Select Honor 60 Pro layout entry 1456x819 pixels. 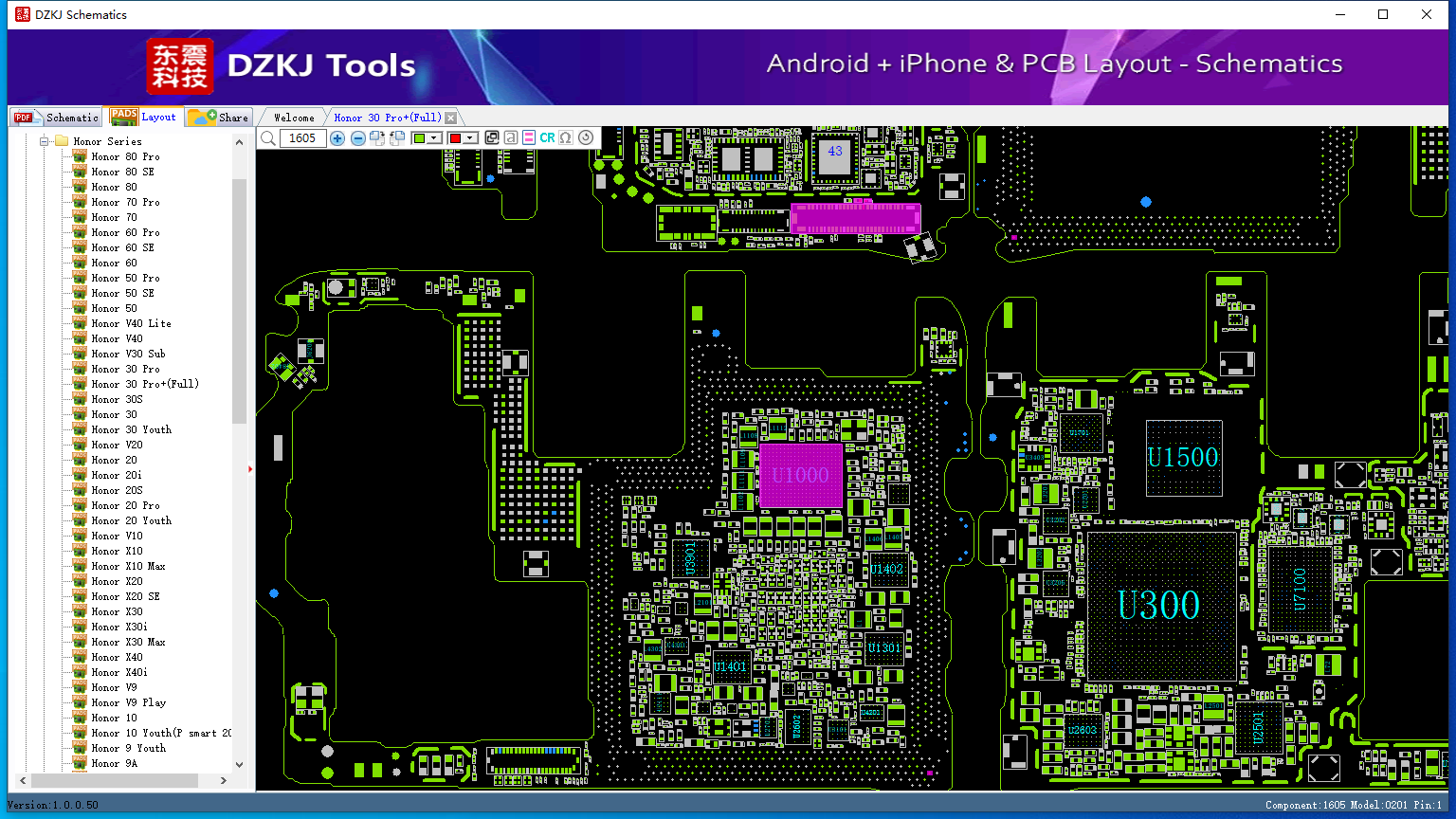[x=125, y=232]
